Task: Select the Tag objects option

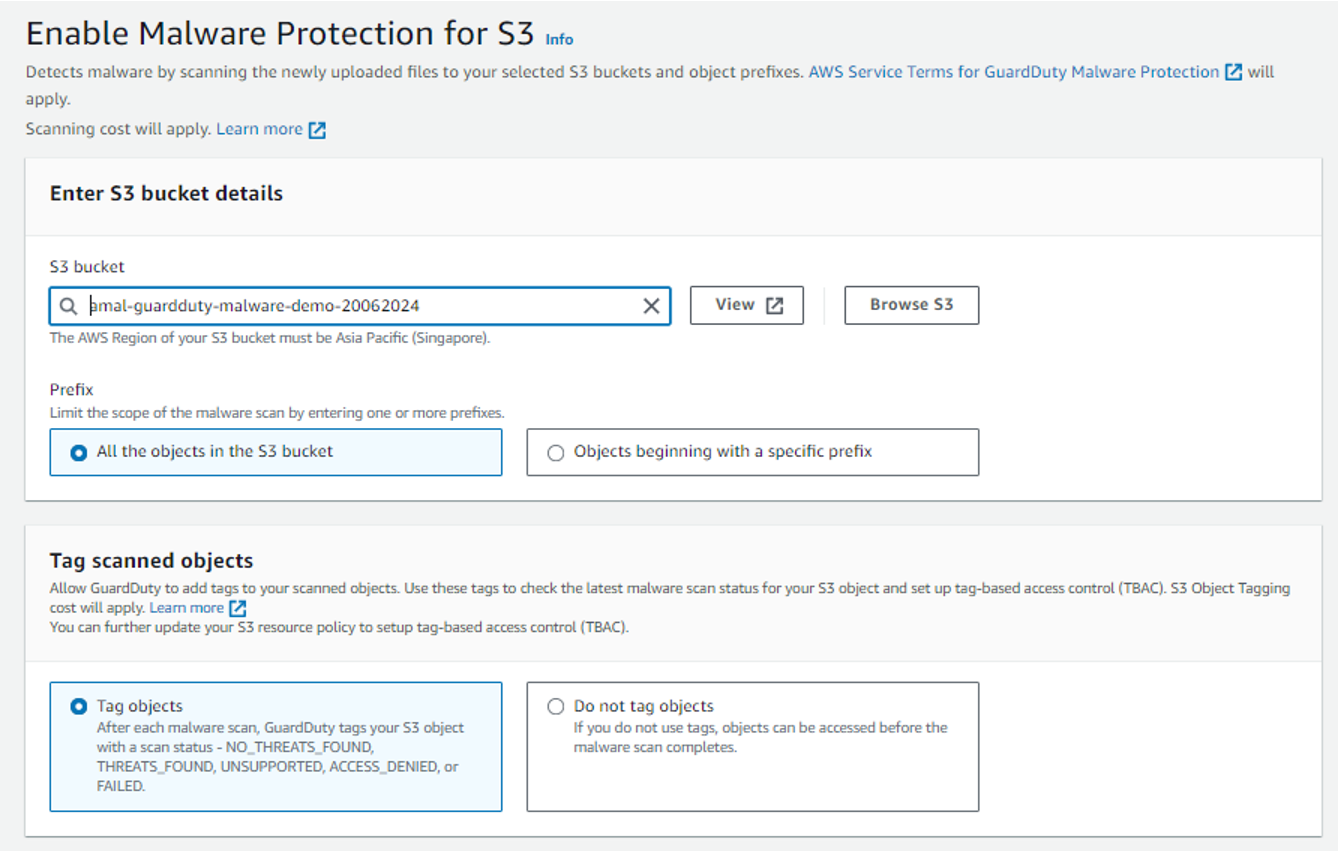Action: click(276, 746)
